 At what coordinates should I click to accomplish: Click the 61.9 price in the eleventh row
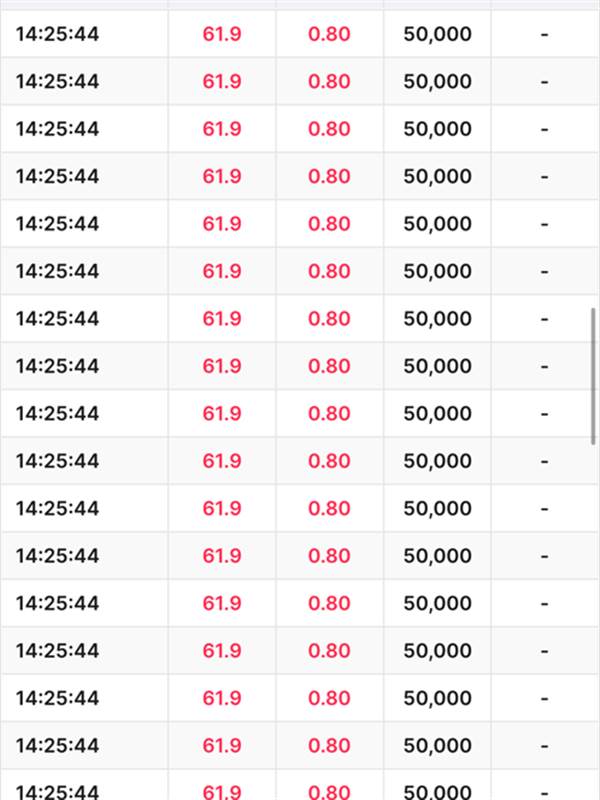(x=222, y=509)
